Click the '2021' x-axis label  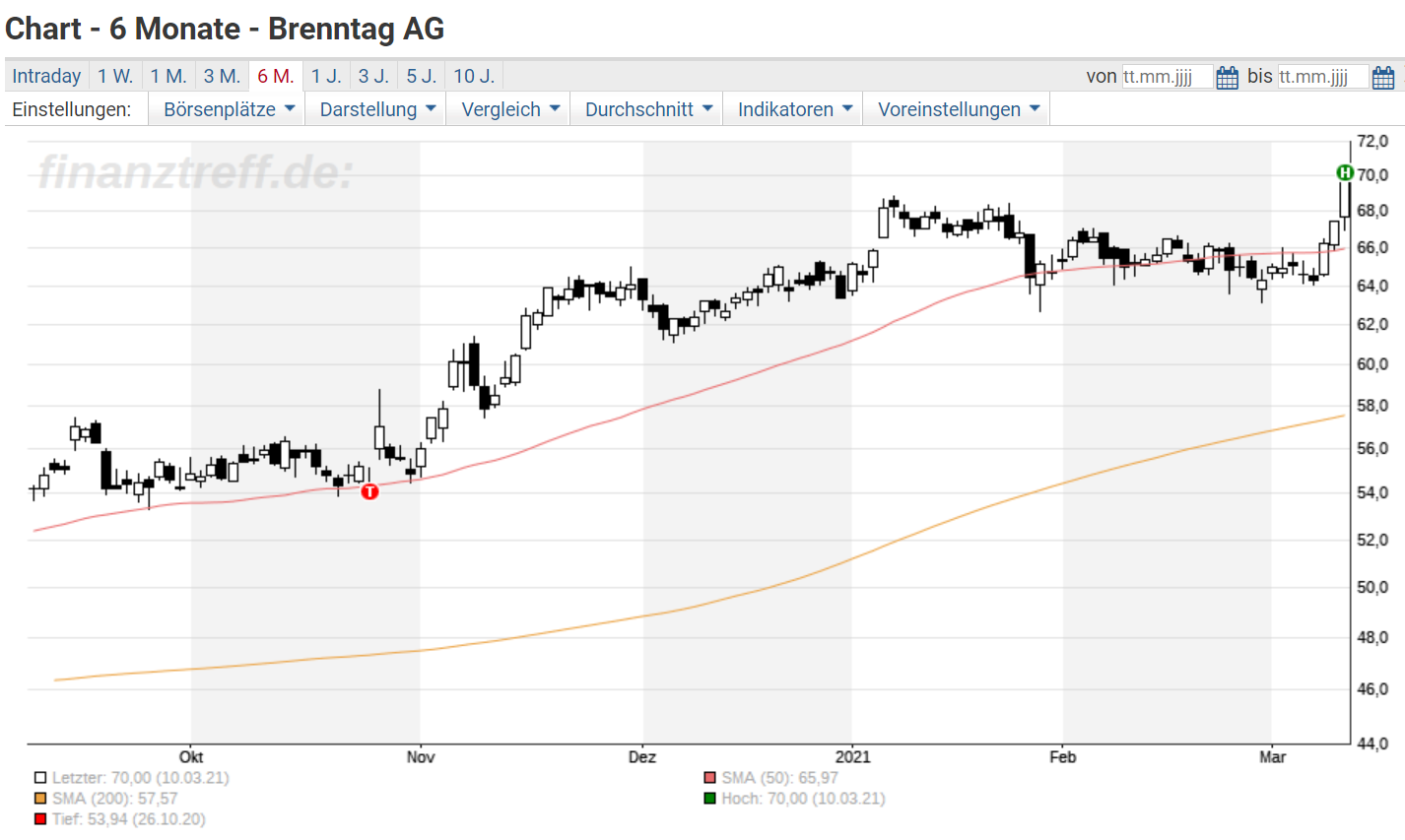(852, 757)
